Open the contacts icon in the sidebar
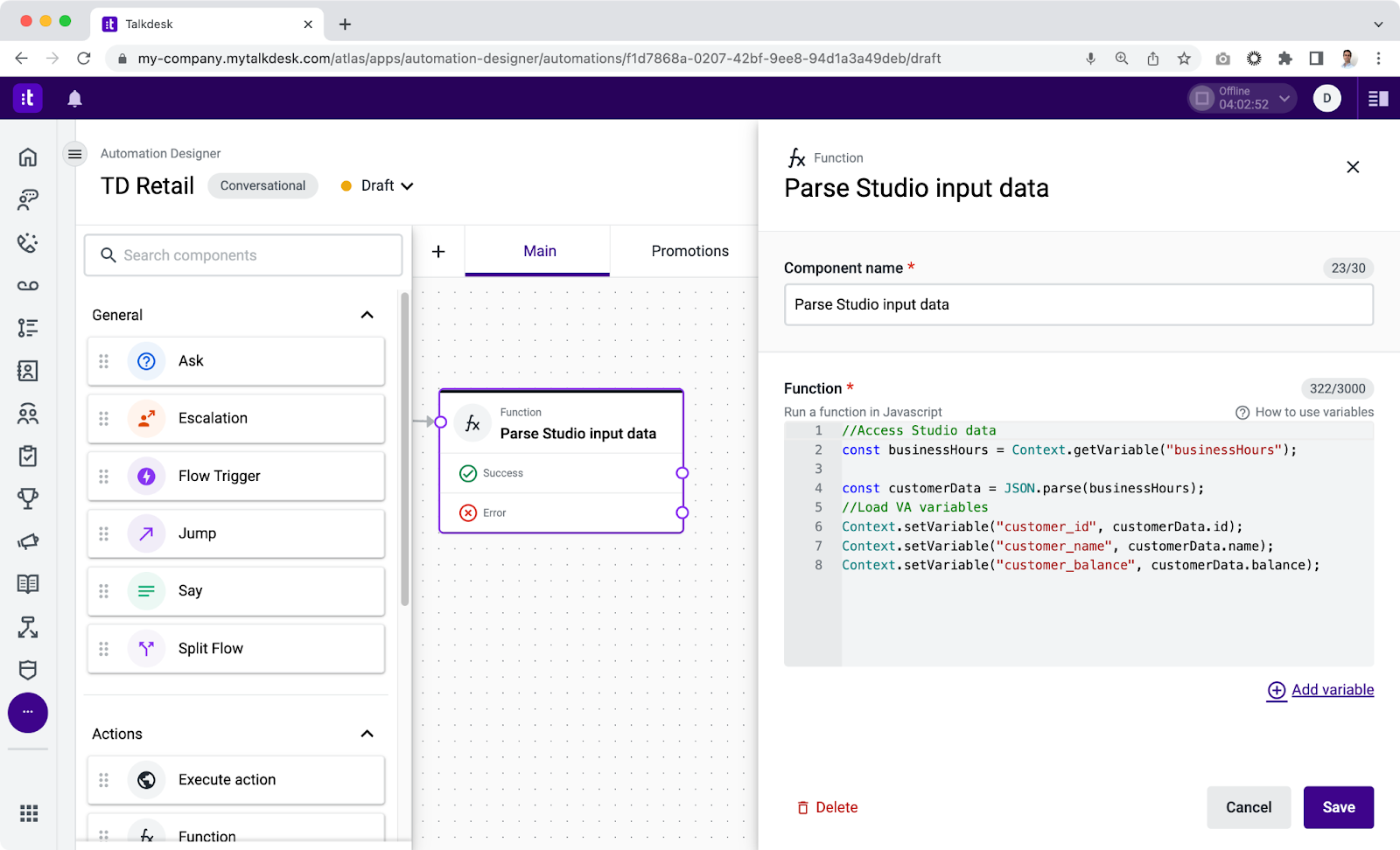1400x850 pixels. coord(28,371)
